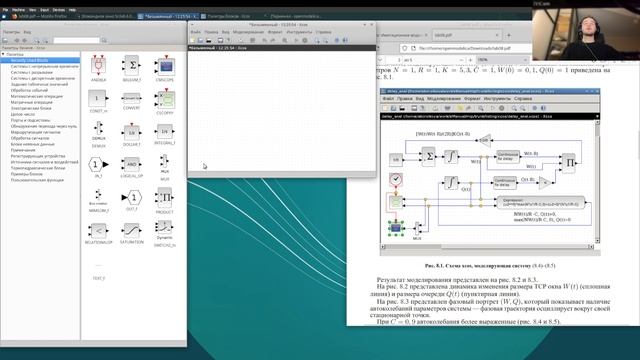
Task: Select Системы с дискретным временем palette
Action: click(x=43, y=78)
